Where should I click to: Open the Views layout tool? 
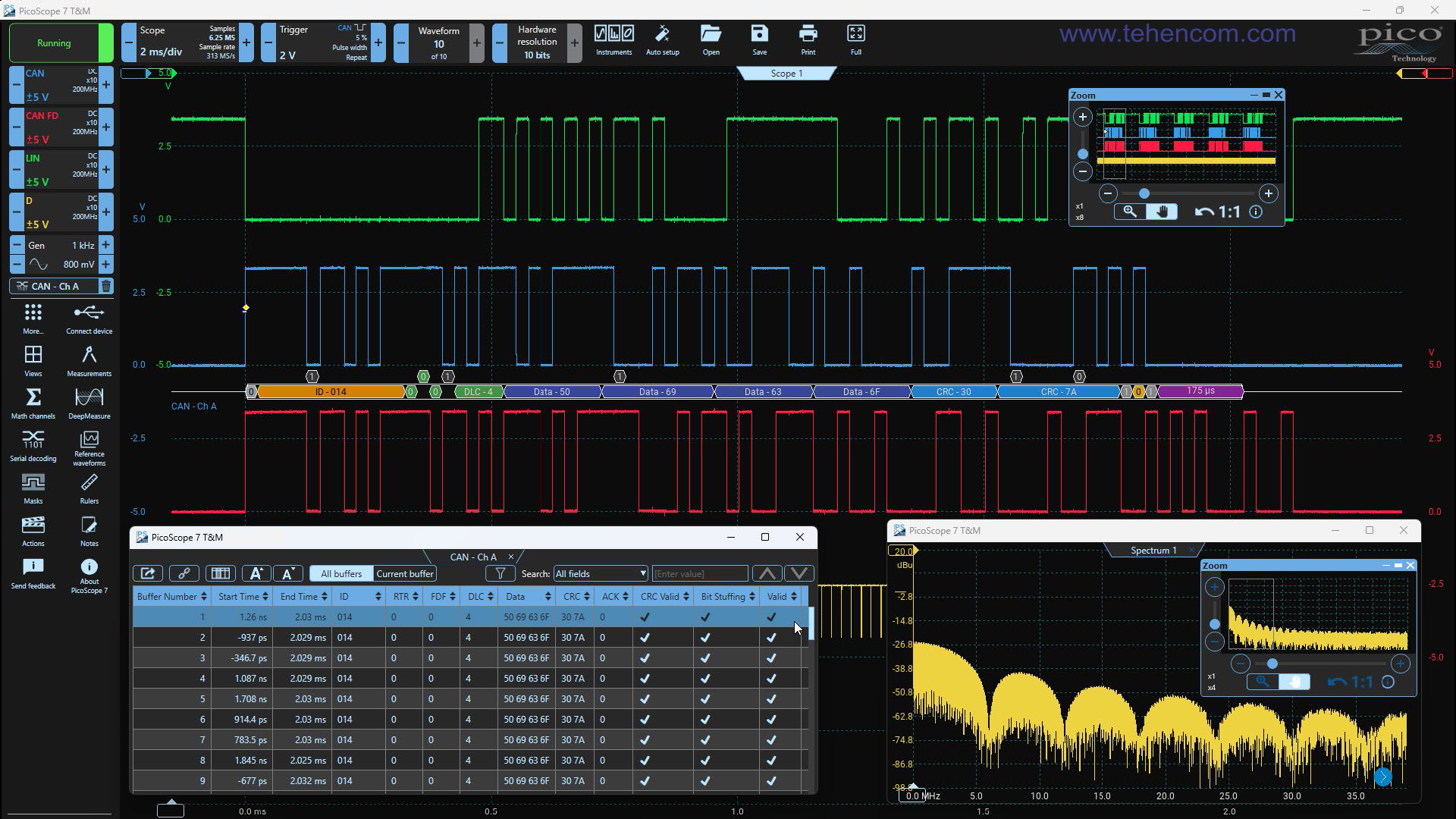click(x=33, y=361)
